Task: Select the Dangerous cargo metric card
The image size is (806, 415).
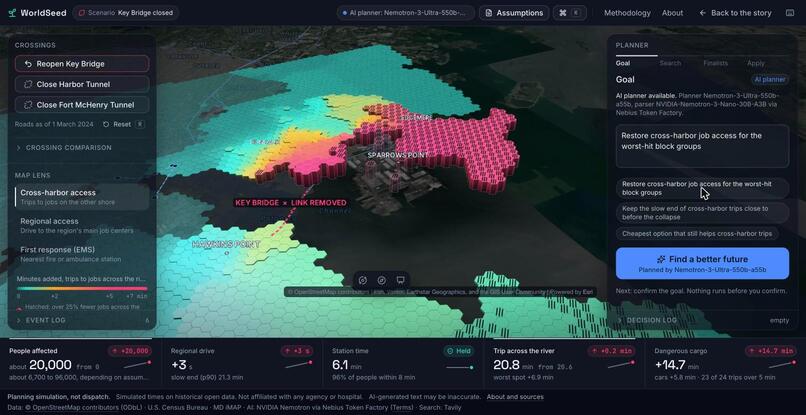Action: pos(725,364)
